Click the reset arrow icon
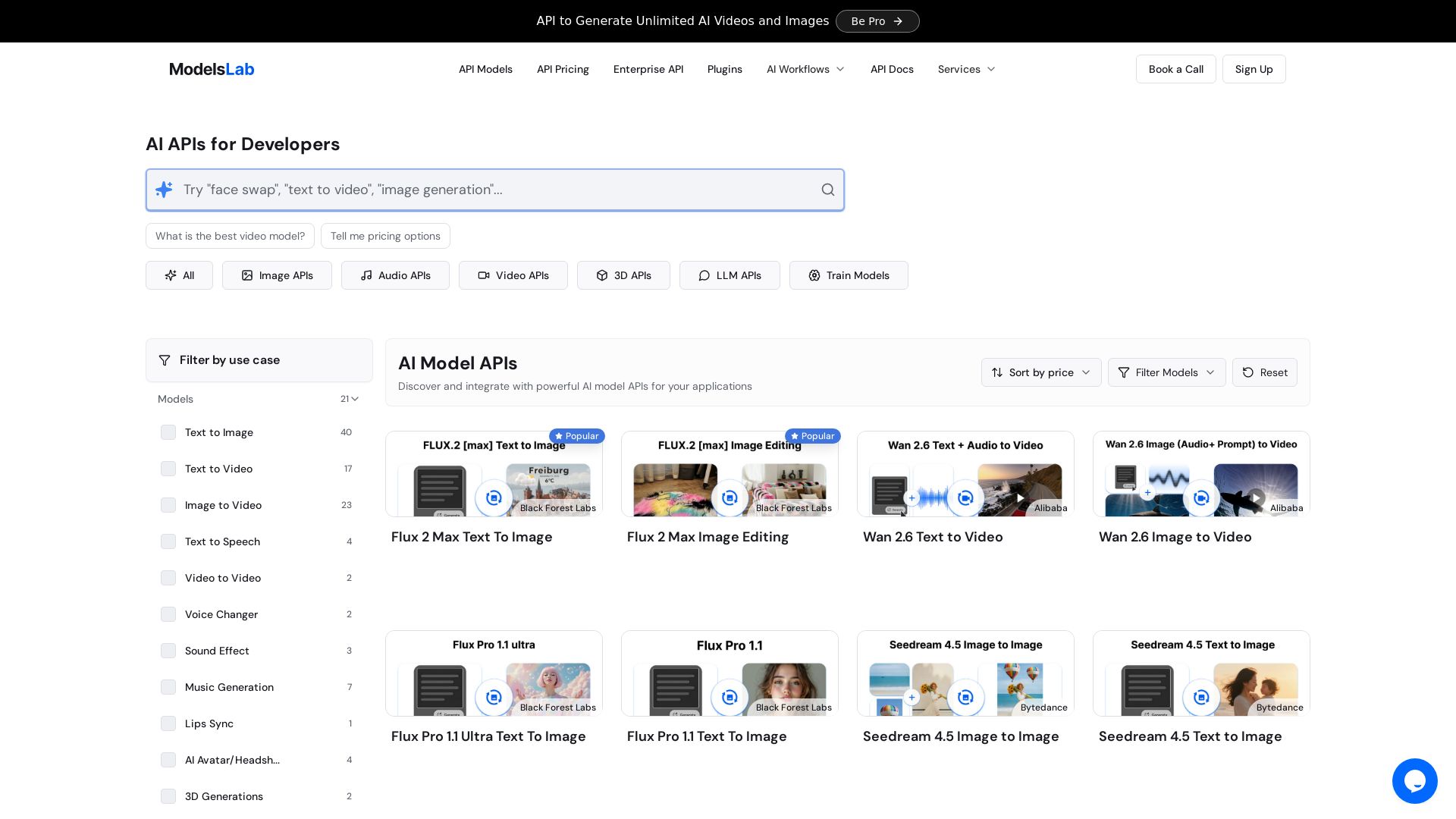 click(x=1248, y=372)
